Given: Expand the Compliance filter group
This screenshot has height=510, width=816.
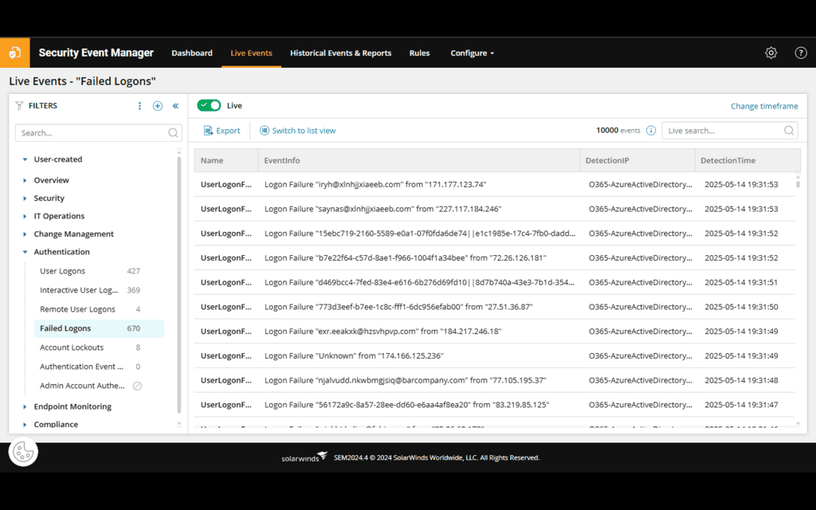Looking at the screenshot, I should 24,424.
